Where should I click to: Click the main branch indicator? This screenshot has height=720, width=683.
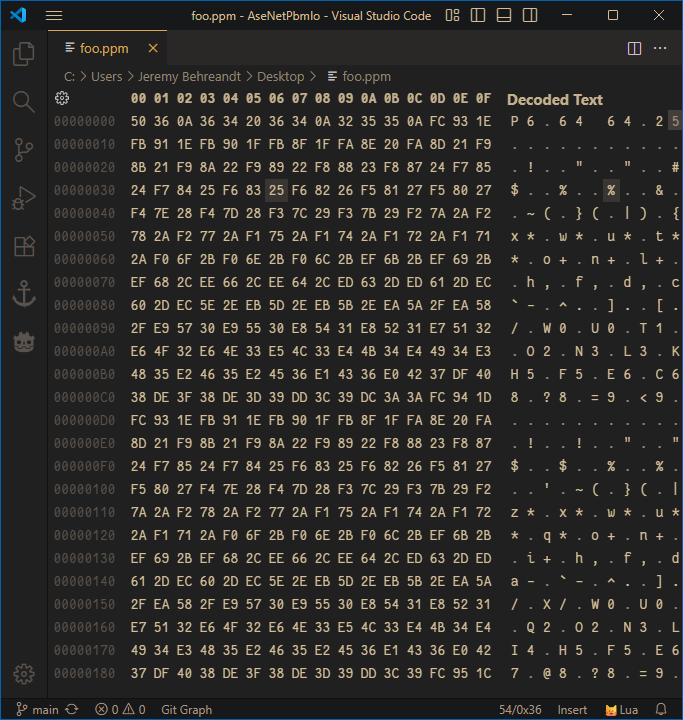coord(38,709)
